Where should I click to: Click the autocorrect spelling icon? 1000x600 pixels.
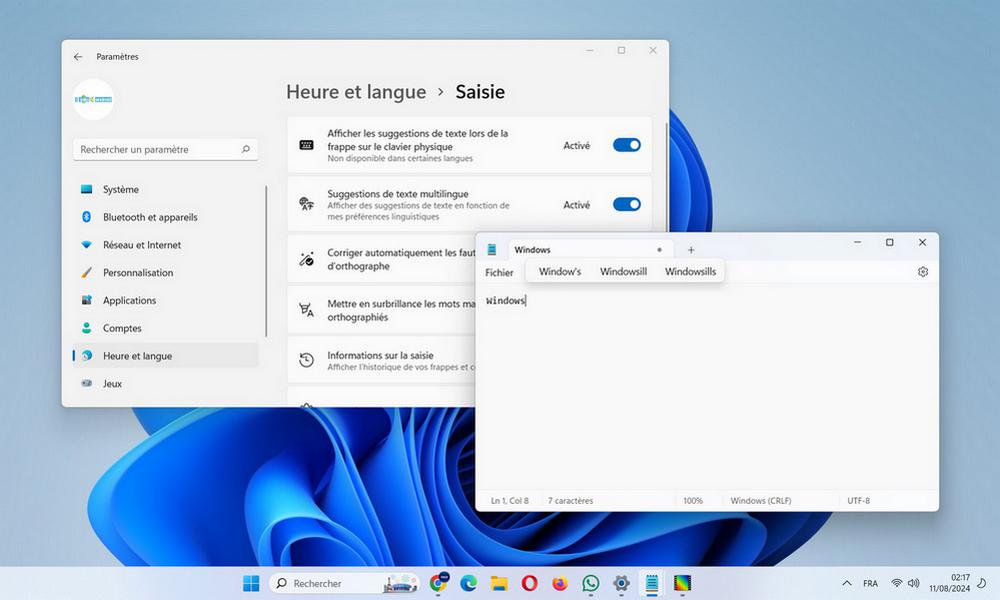(x=306, y=259)
